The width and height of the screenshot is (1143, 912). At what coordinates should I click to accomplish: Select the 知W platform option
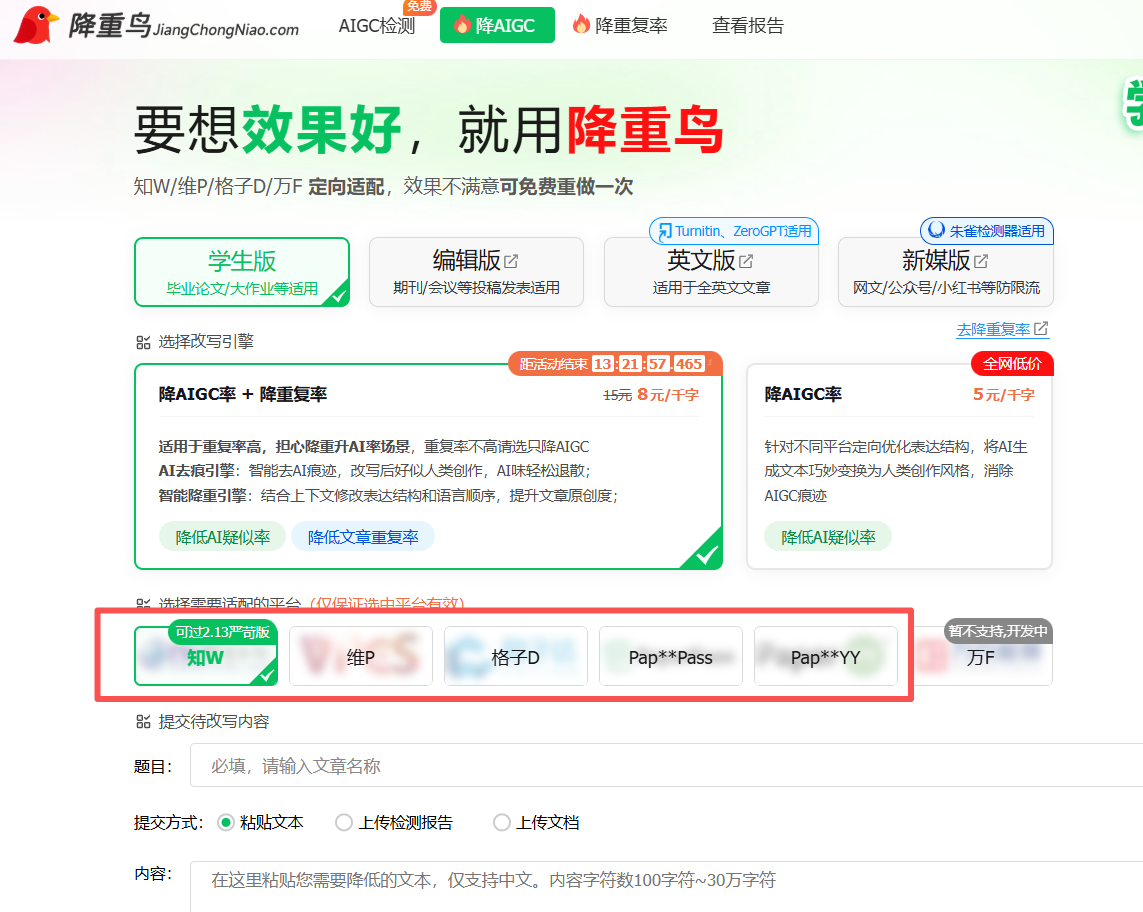(x=206, y=656)
